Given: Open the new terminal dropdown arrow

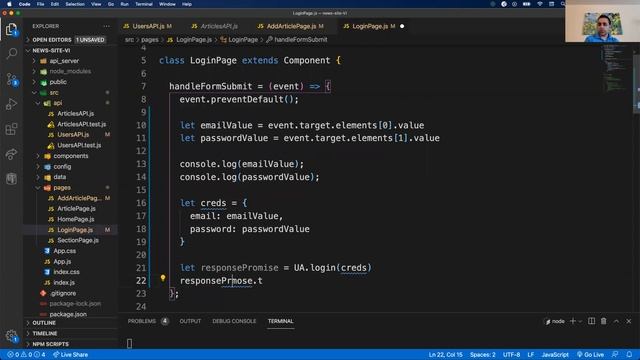Looking at the screenshot, I should click(580, 321).
